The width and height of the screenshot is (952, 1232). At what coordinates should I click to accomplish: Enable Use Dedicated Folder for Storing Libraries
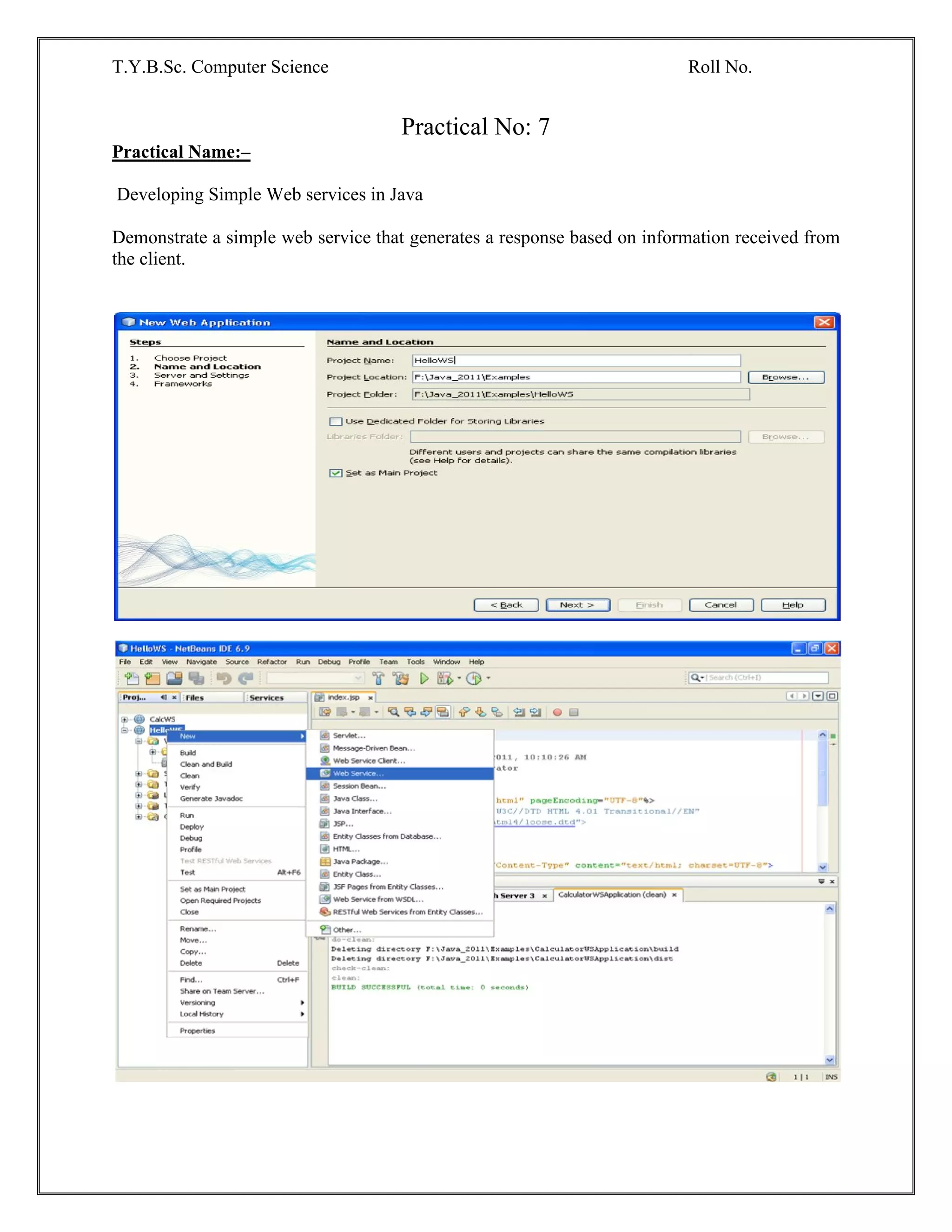click(x=336, y=421)
